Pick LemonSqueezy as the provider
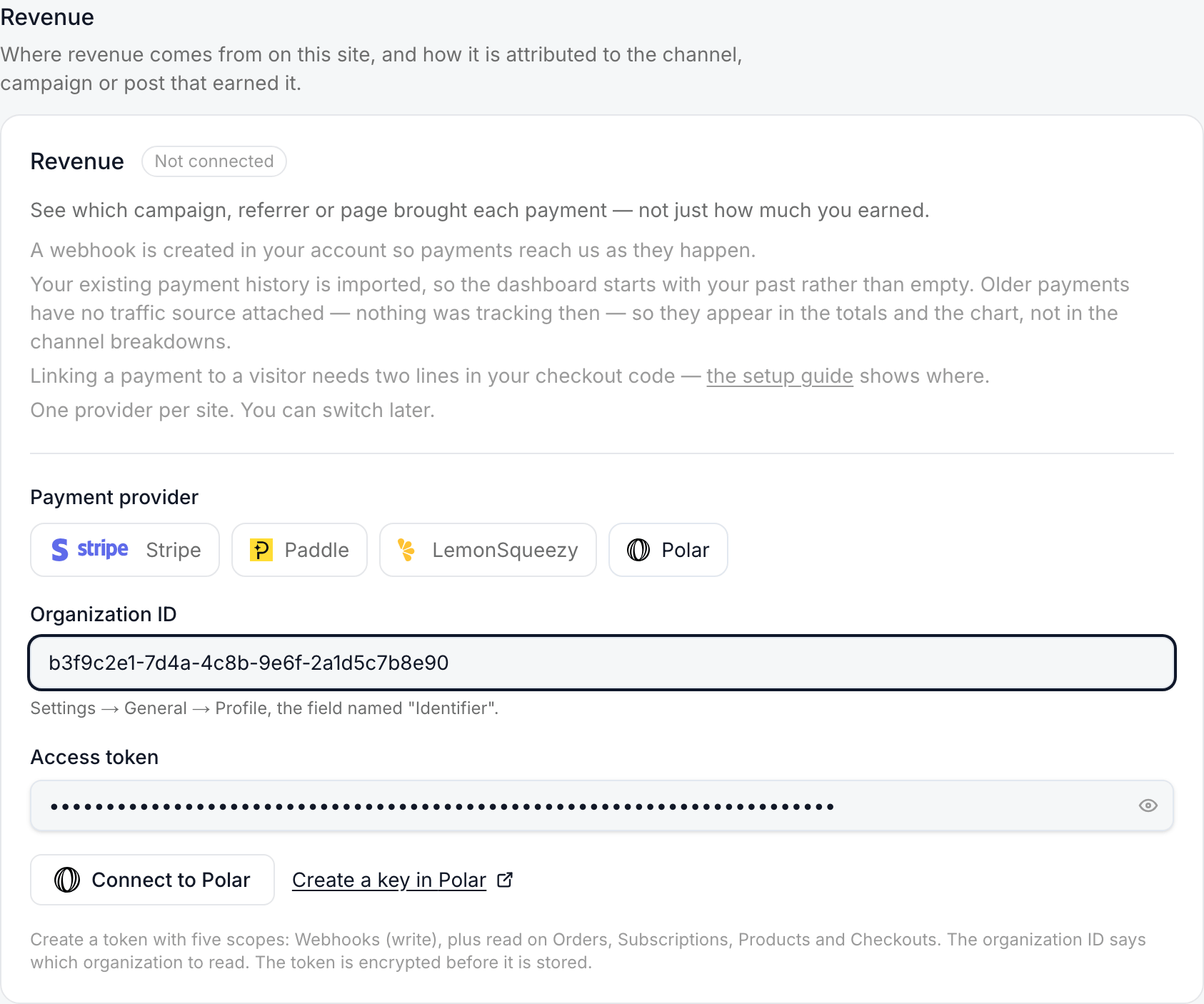Viewport: 1204px width, 1004px height. click(488, 550)
